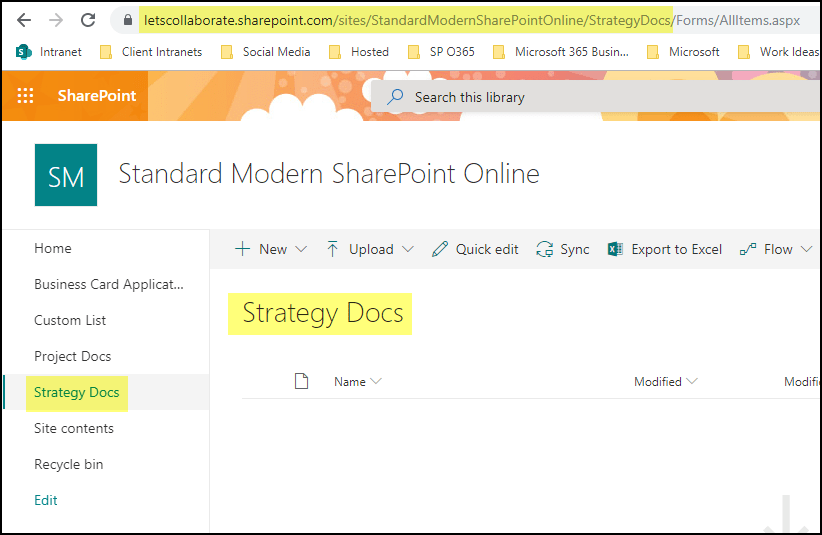Select Project Docs in left navigation
This screenshot has height=535, width=822.
pos(72,356)
